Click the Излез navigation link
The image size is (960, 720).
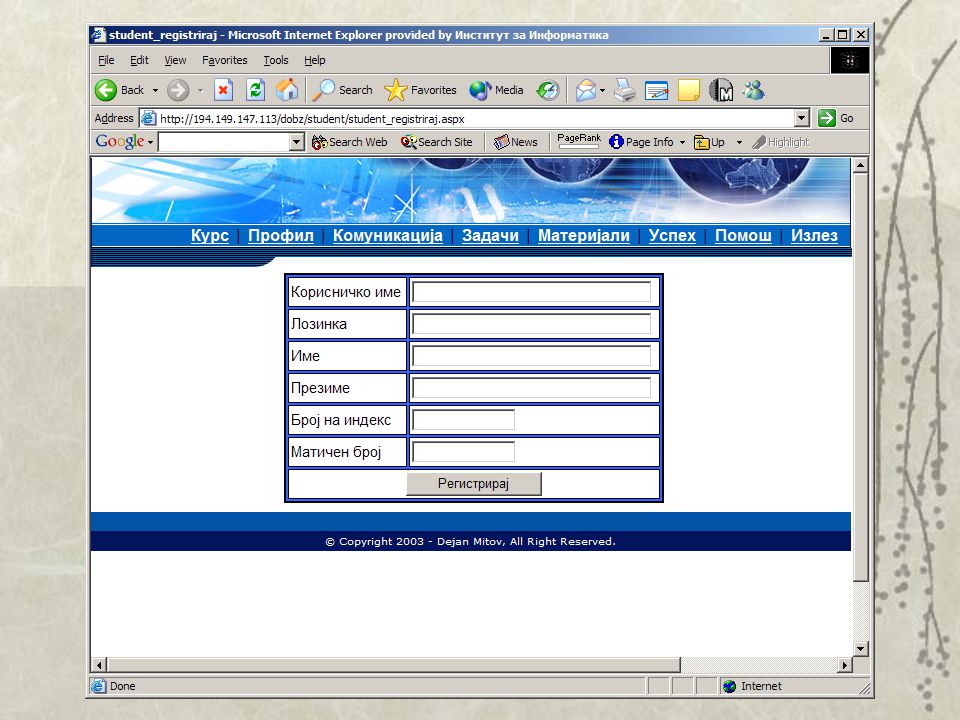(x=814, y=235)
